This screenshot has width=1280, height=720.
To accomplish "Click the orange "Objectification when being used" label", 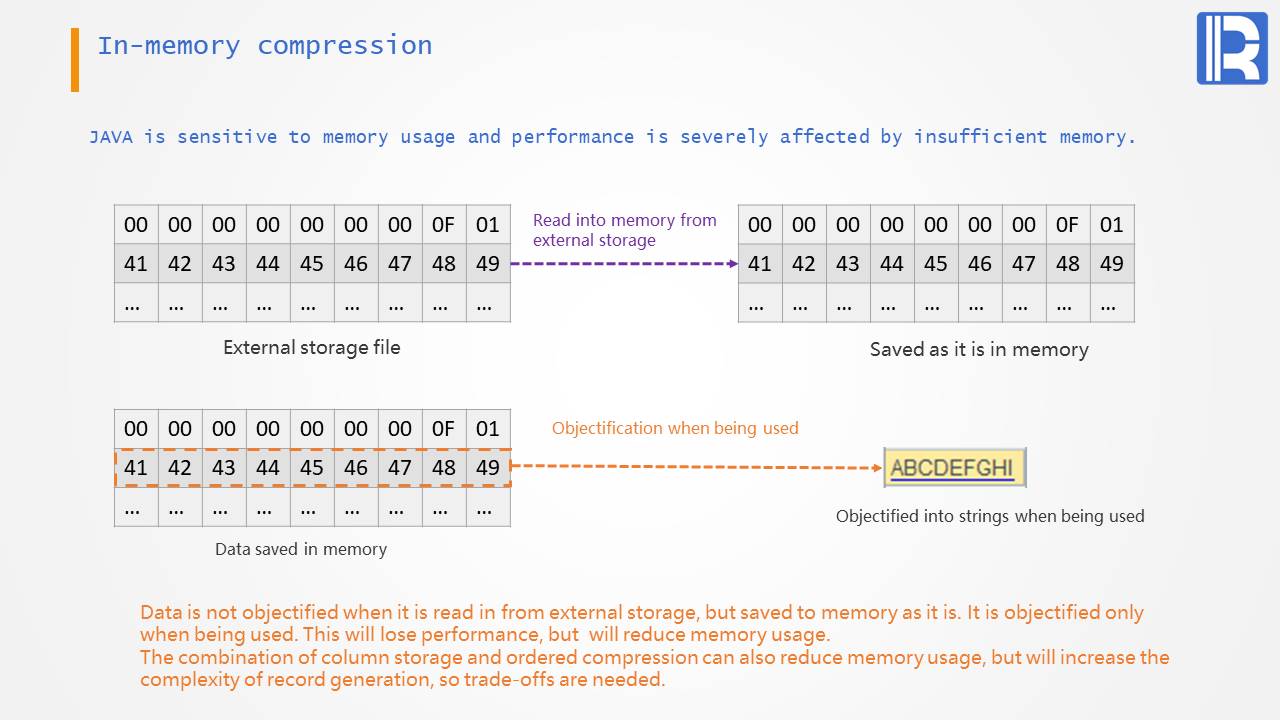I will (x=675, y=428).
